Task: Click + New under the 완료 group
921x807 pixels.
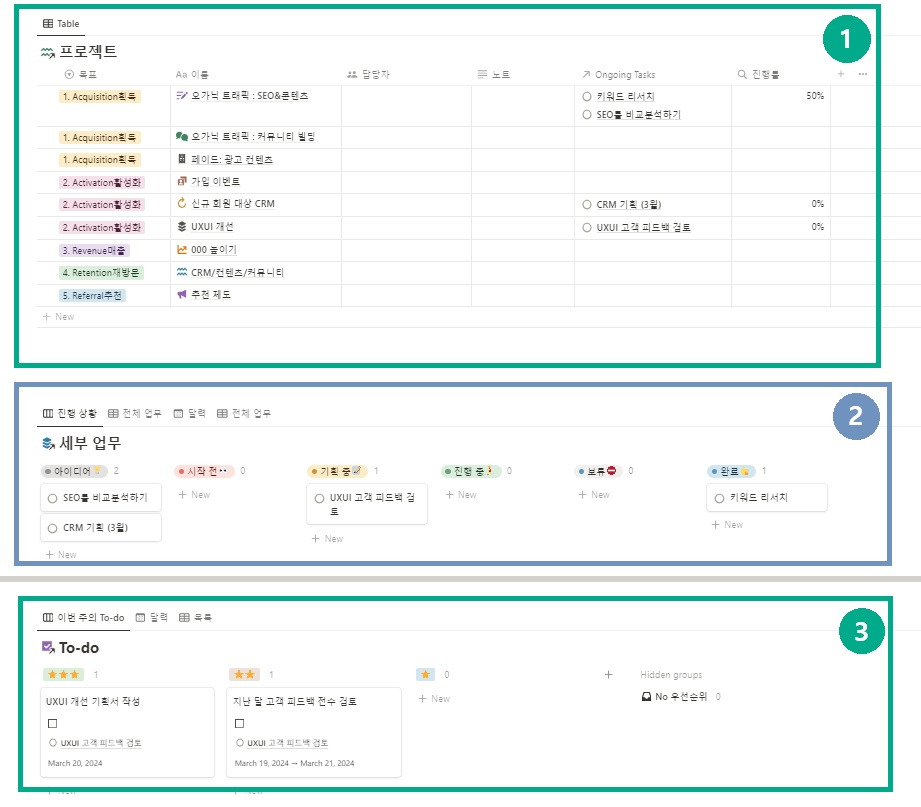Action: point(727,524)
